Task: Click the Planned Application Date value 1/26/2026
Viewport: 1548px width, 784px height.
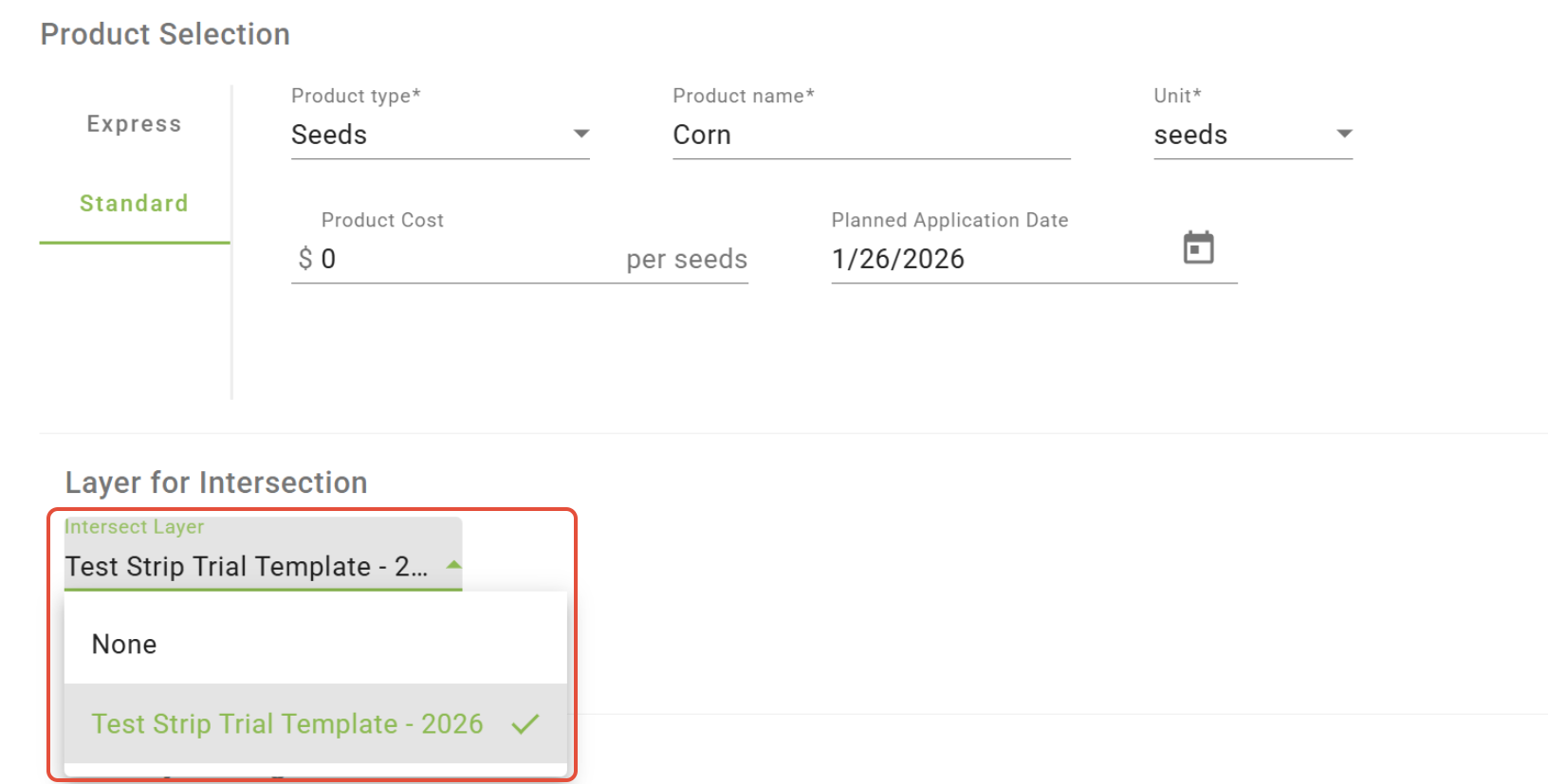Action: [898, 259]
